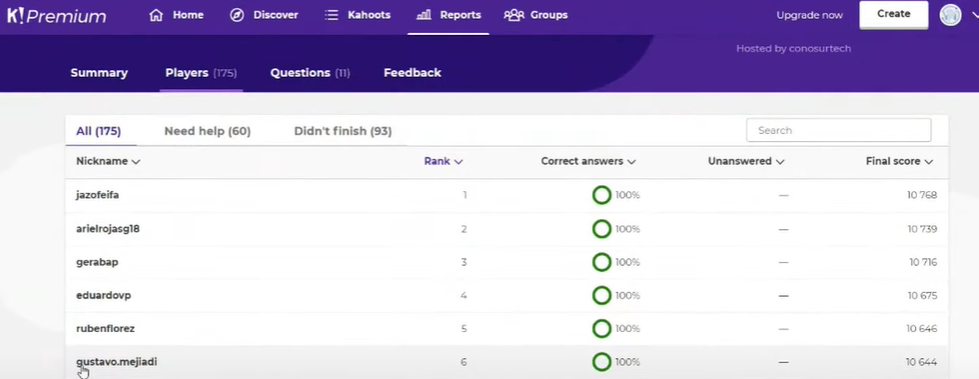Click the green 100% ring for jazofeifa
The width and height of the screenshot is (979, 379).
(x=601, y=195)
